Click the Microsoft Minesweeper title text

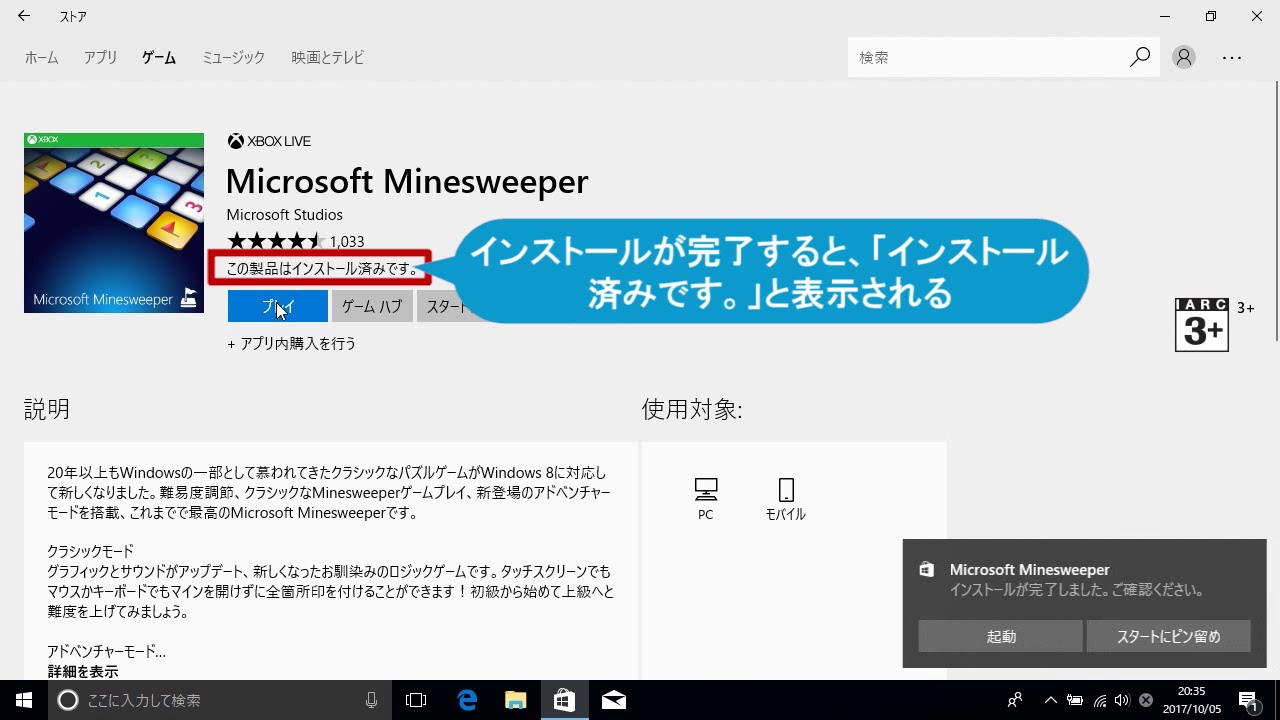pos(407,181)
